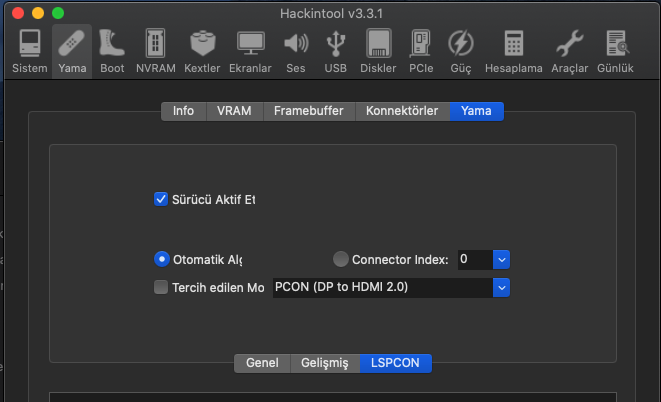Switch to the Ekranlar display section

(250, 50)
